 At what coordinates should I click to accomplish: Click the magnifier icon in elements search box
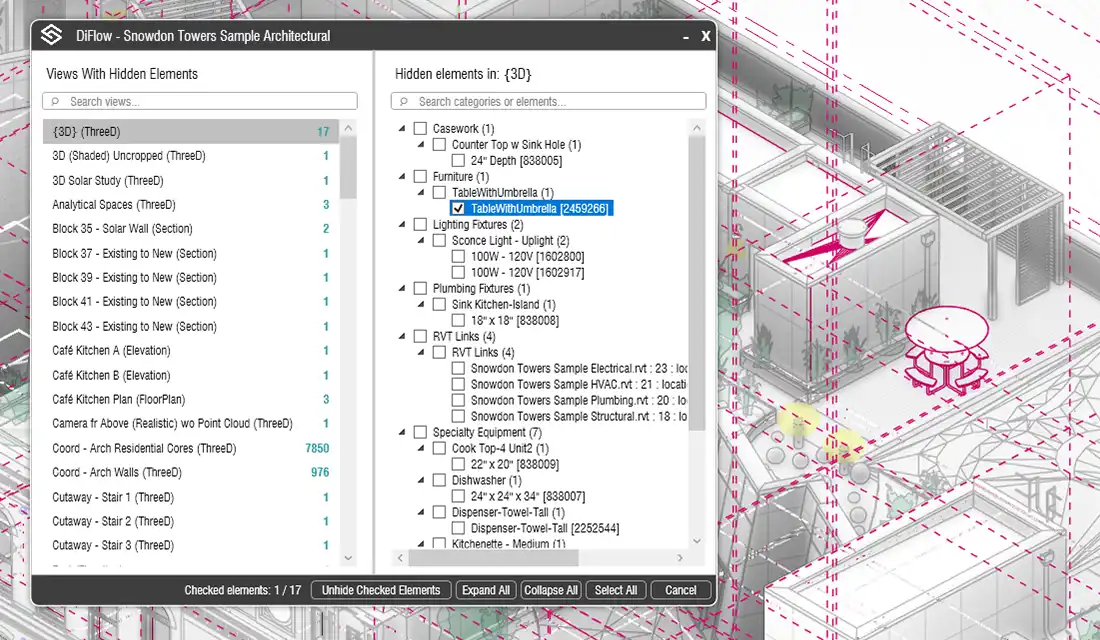pos(403,102)
